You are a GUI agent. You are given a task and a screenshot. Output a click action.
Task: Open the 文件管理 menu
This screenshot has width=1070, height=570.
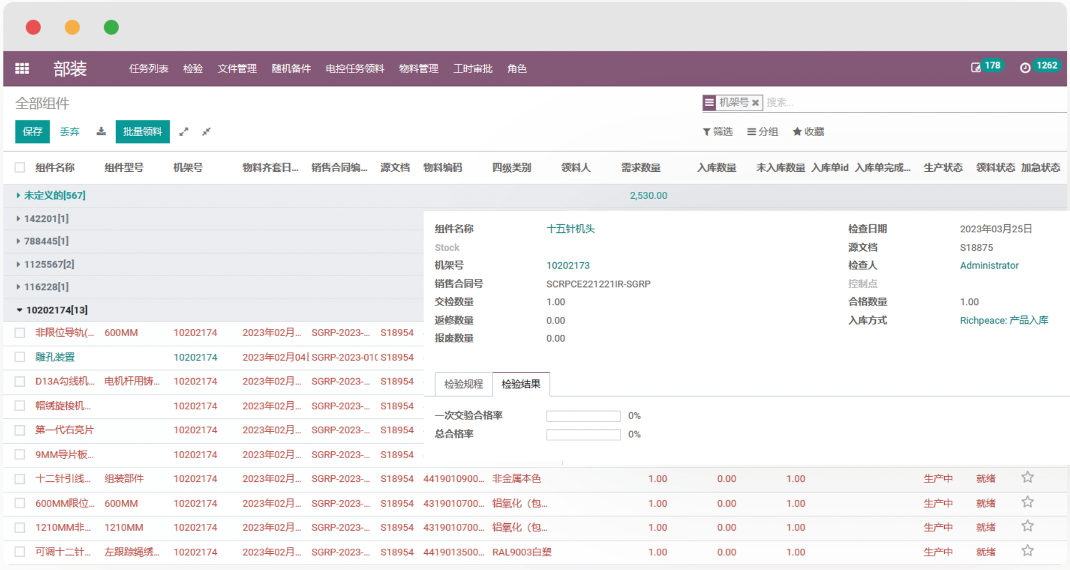coord(237,69)
